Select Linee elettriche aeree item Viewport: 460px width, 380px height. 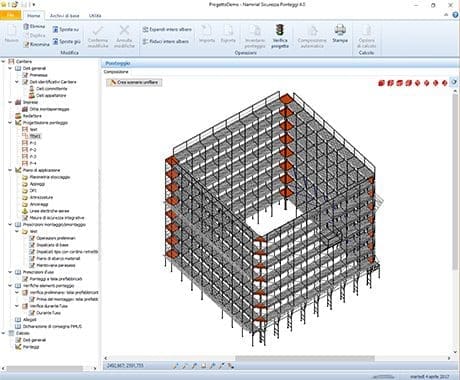[x=49, y=211]
